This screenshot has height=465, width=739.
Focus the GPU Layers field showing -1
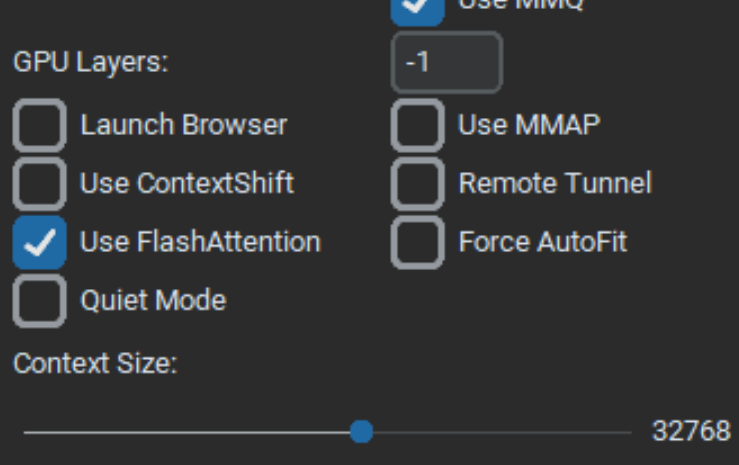click(x=447, y=62)
